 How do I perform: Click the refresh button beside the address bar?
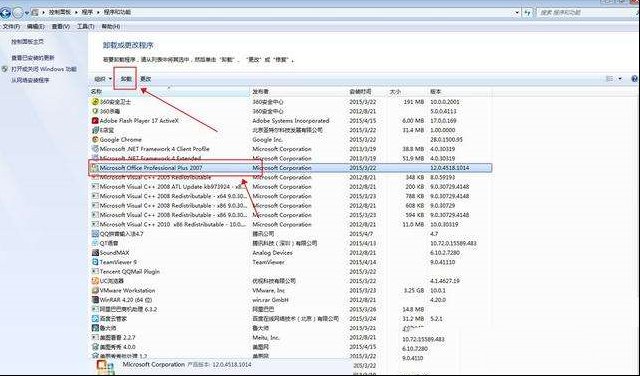click(528, 13)
